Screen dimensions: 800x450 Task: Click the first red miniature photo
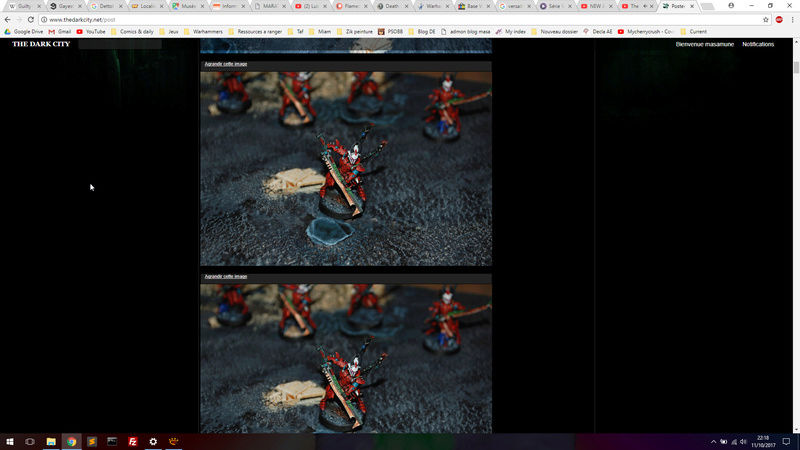[346, 168]
